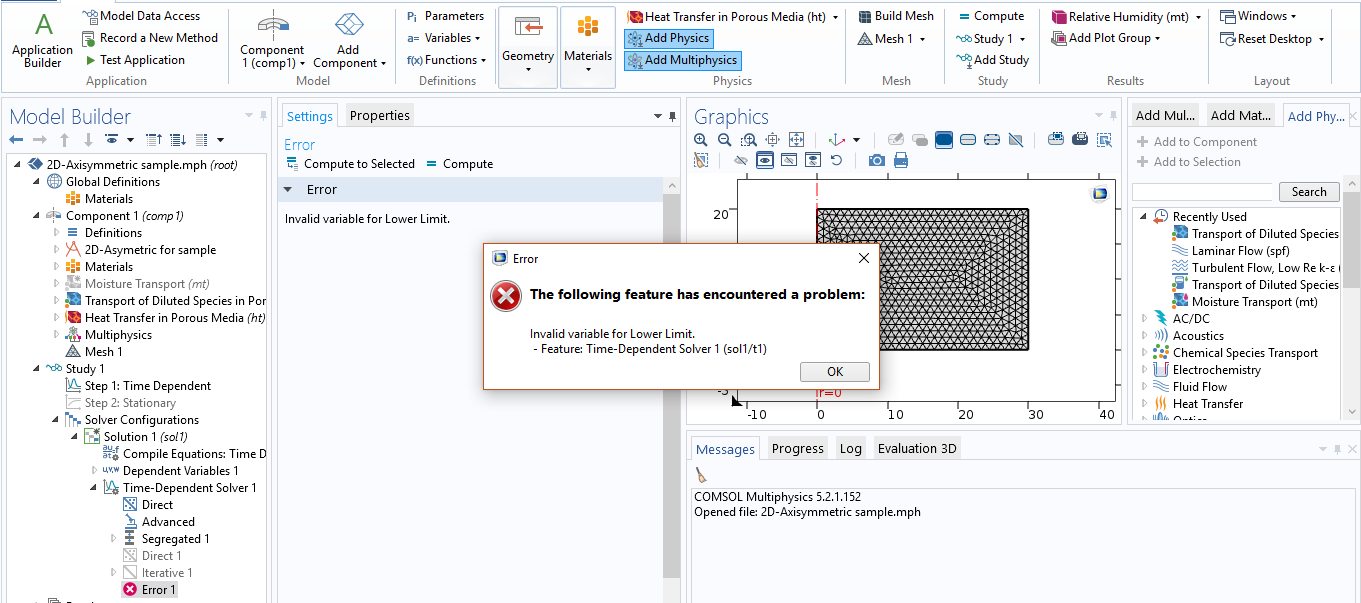Switch to the Properties tab
The width and height of the screenshot is (1361, 603).
379,116
